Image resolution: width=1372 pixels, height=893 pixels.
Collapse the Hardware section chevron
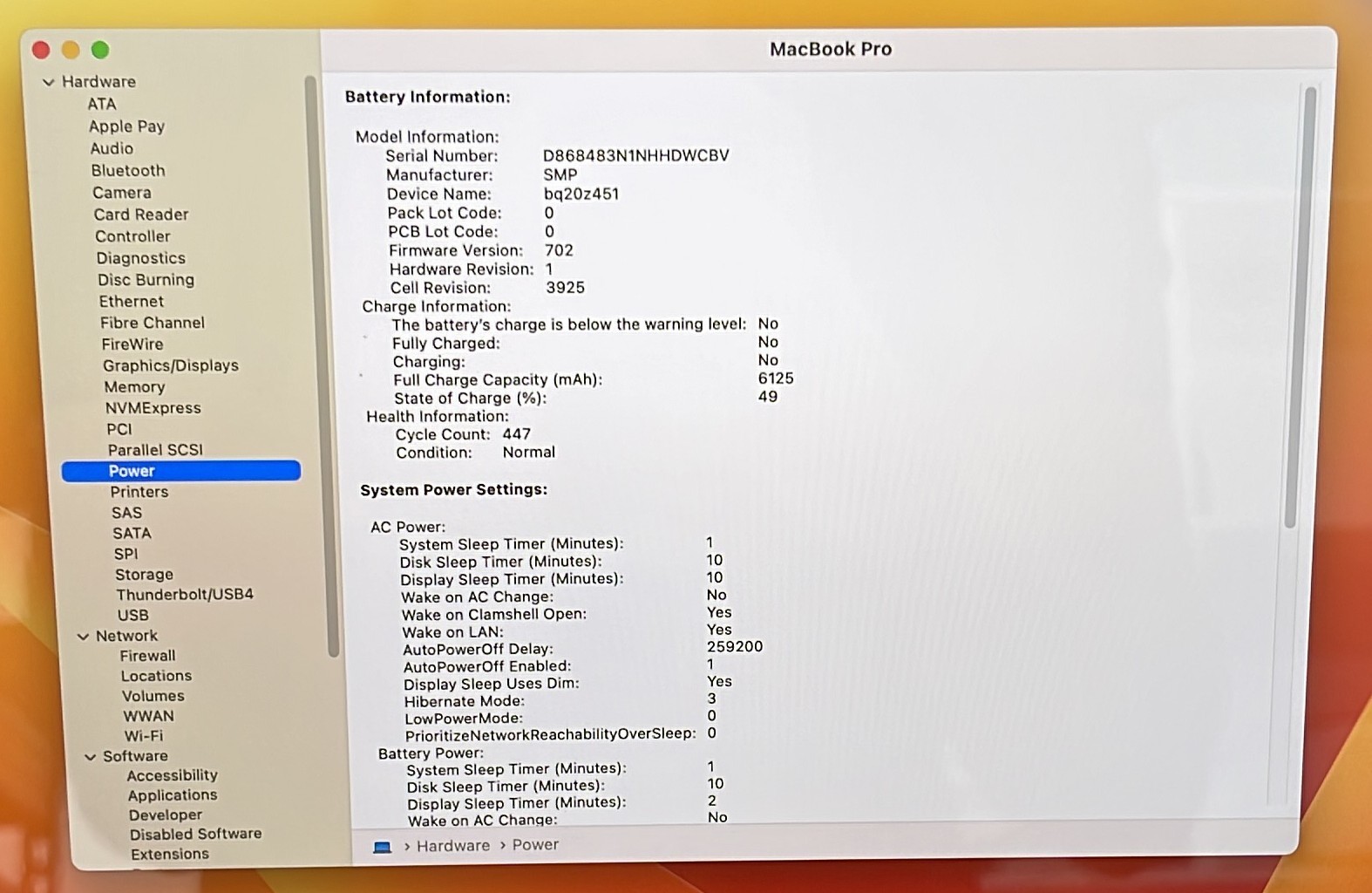point(48,82)
